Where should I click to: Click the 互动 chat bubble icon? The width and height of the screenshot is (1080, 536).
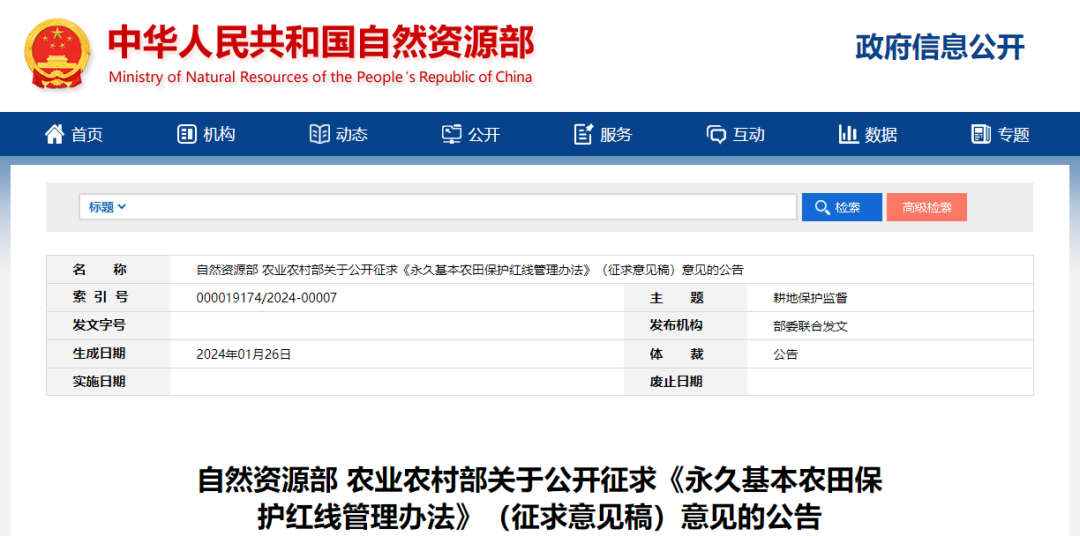[x=716, y=134]
